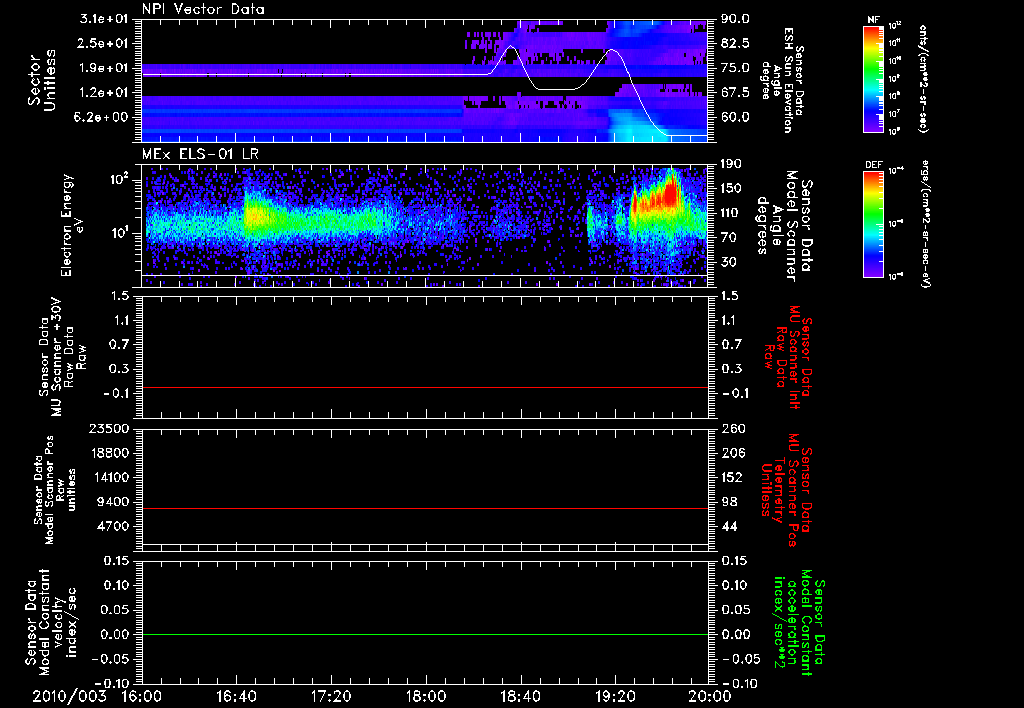
Task: Click the '190' scanner angle tick label
Action: pyautogui.click(x=731, y=164)
